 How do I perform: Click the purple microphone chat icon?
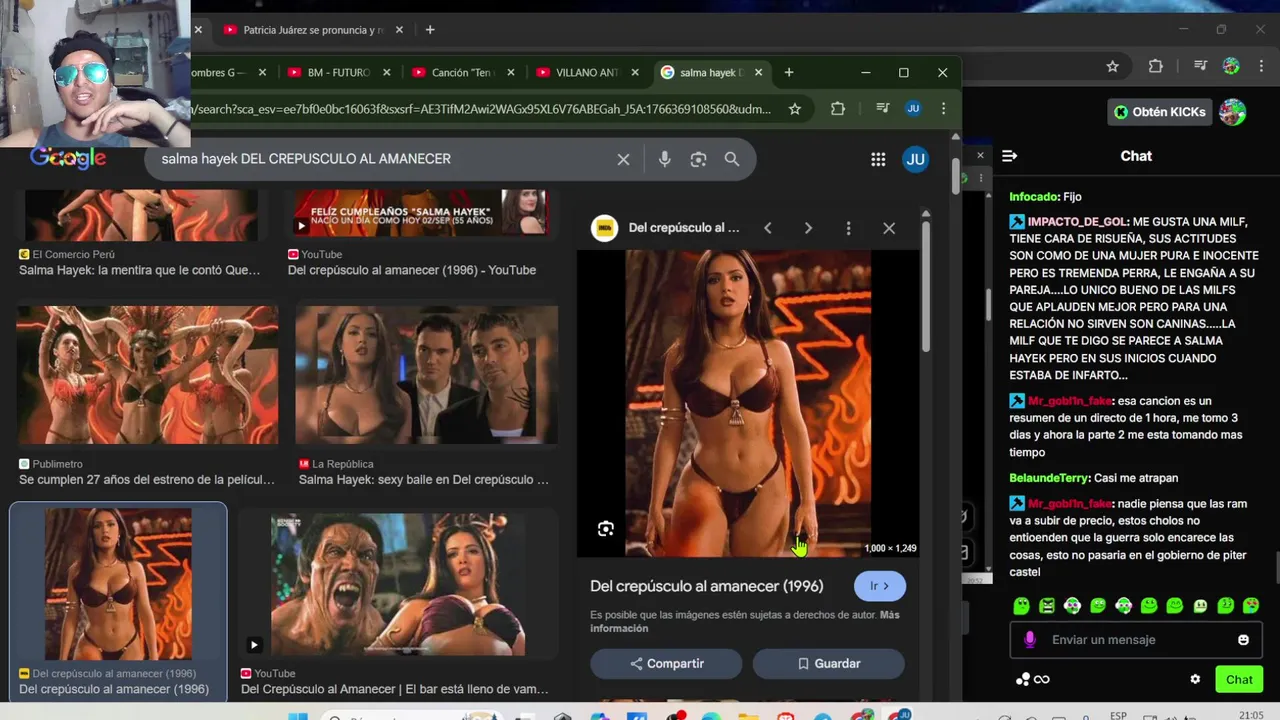click(x=1030, y=640)
